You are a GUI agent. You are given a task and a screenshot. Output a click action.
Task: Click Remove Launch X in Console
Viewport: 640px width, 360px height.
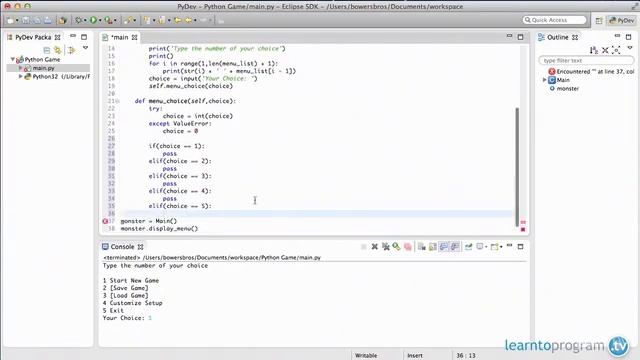point(374,247)
